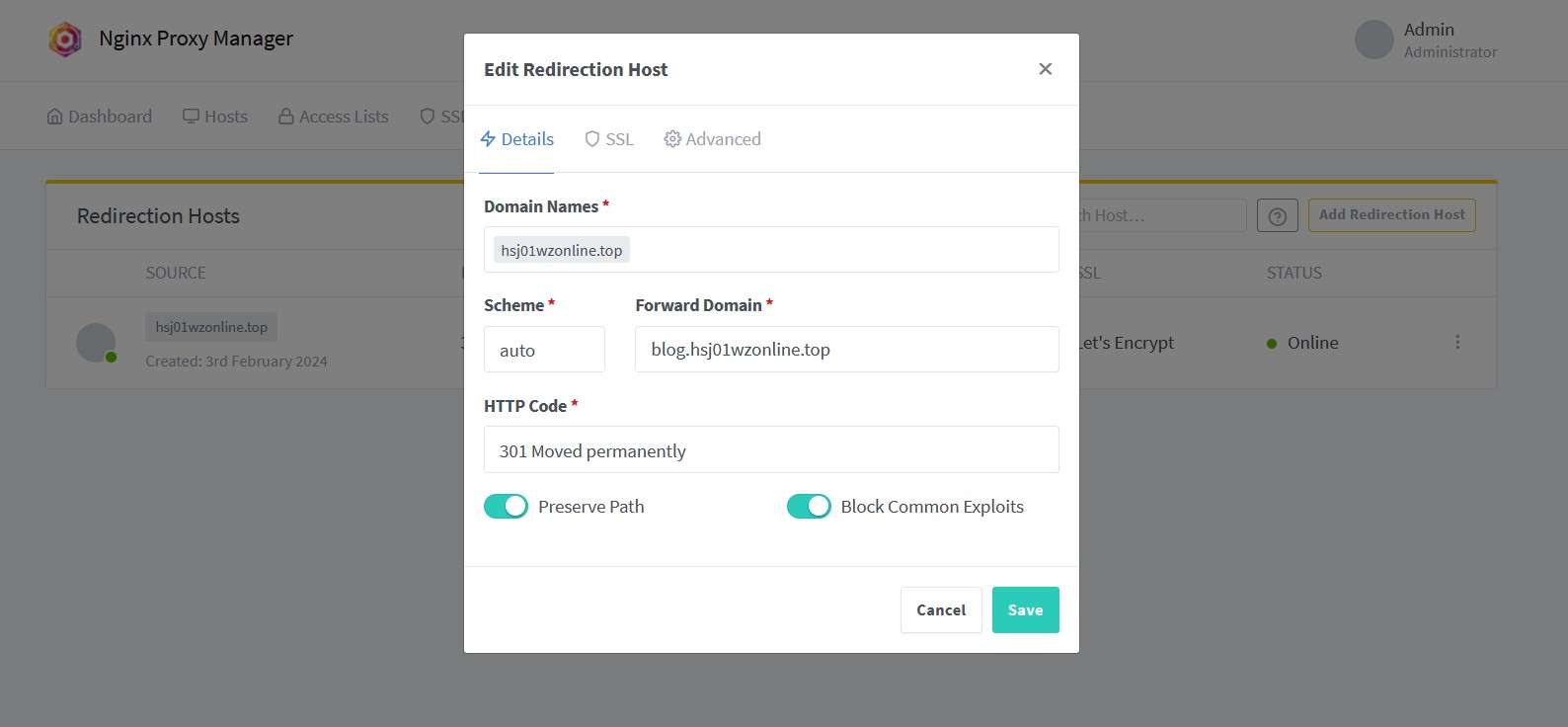Click the Add Redirection Host button

click(x=1392, y=215)
